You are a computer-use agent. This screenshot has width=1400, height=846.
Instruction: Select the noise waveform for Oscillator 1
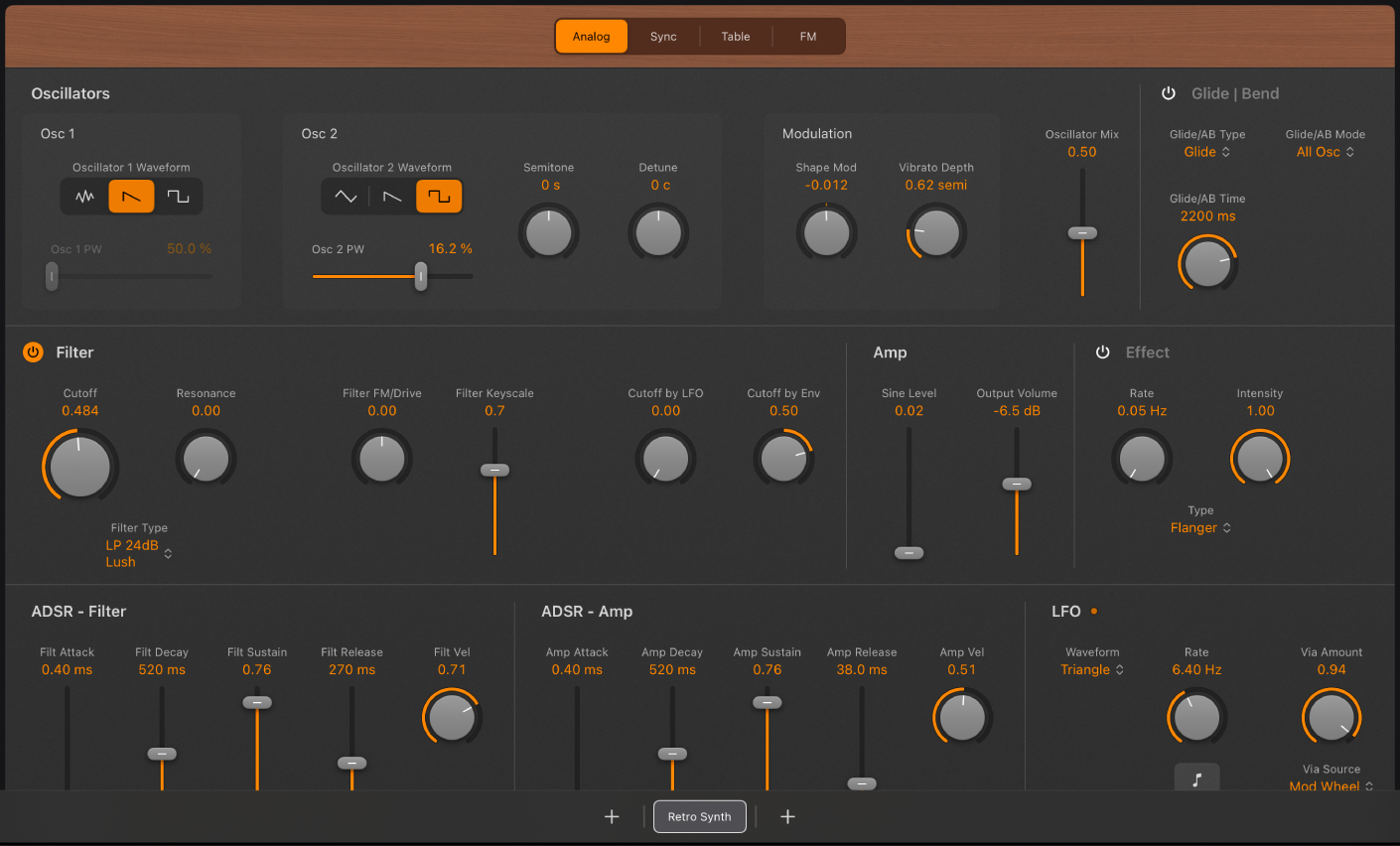(84, 196)
